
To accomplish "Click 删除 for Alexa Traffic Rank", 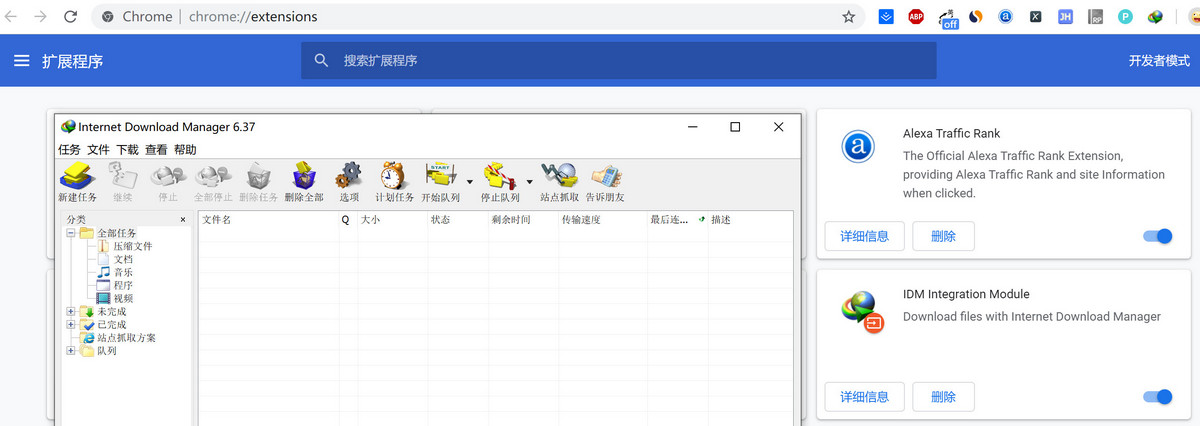I will point(943,237).
